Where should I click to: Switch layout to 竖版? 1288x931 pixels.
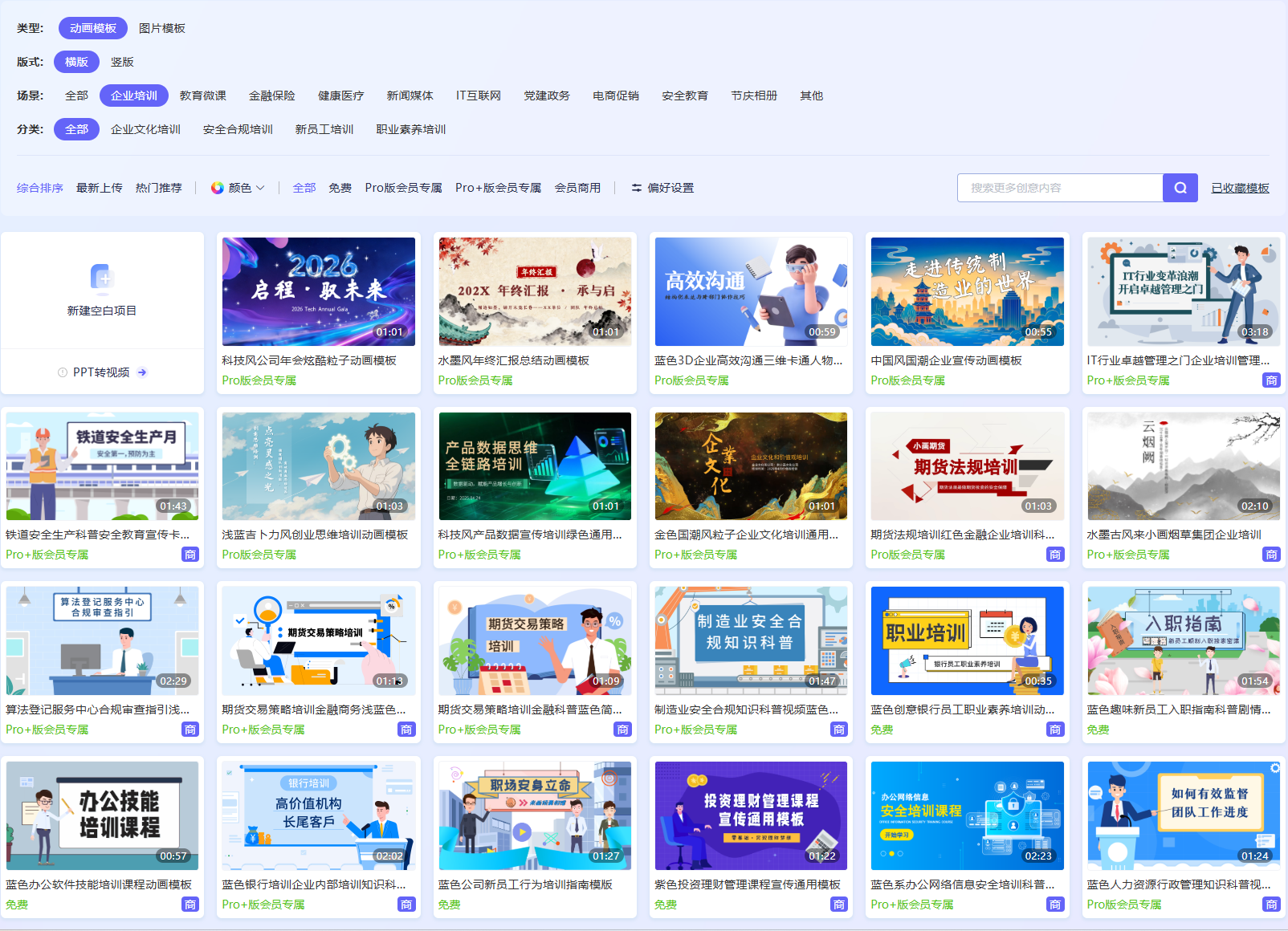[122, 62]
